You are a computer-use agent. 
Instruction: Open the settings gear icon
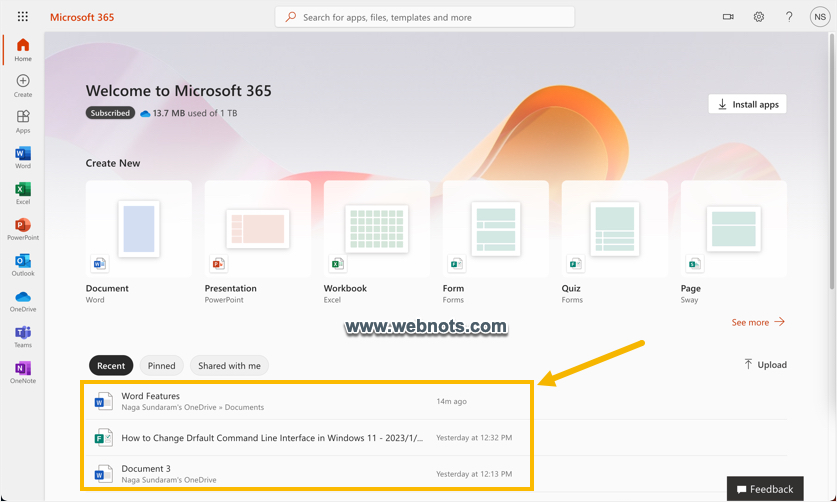click(x=759, y=17)
